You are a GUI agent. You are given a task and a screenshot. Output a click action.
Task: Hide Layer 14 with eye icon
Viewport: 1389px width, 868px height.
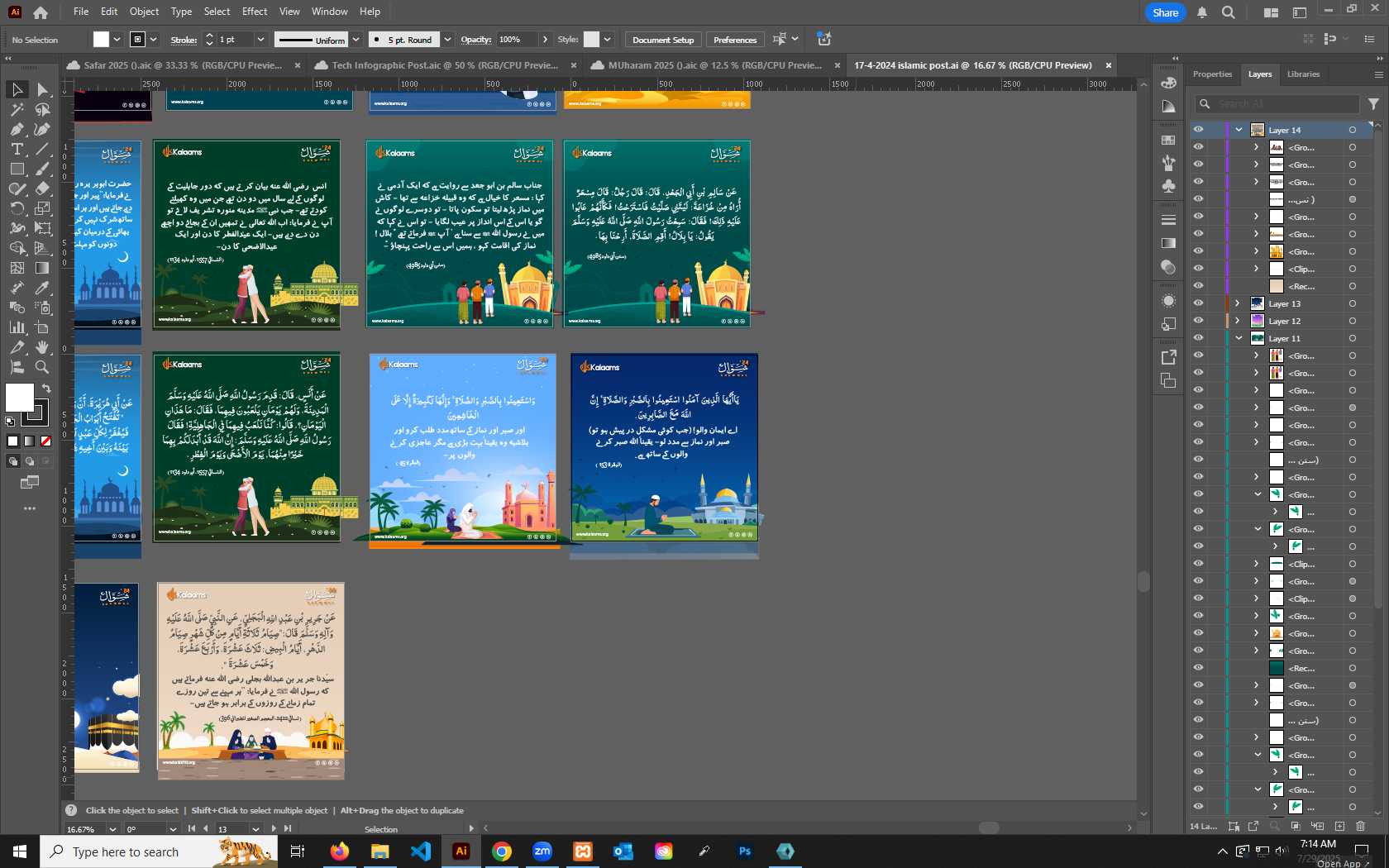(x=1198, y=130)
